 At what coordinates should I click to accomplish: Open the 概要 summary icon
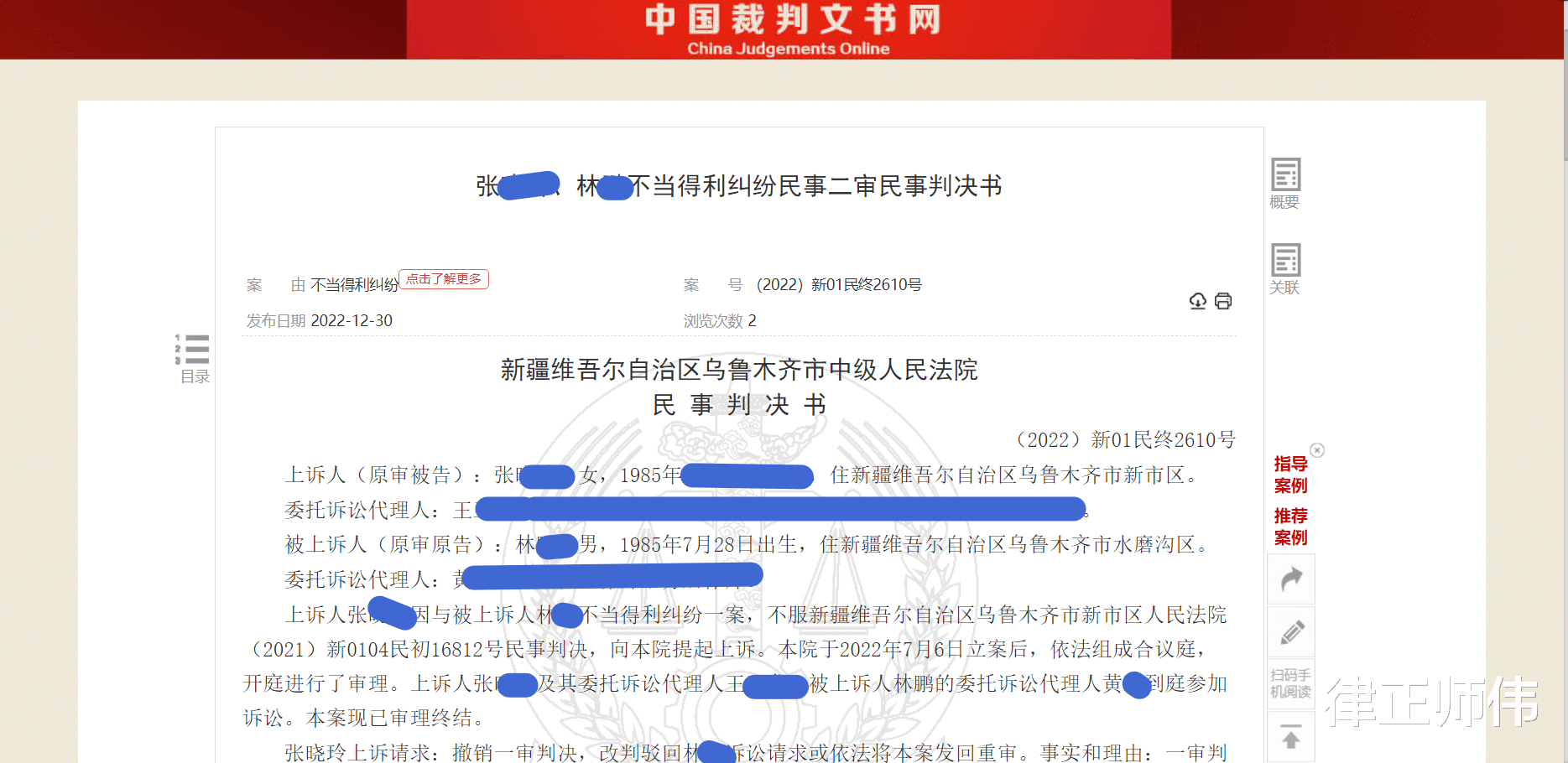1285,183
